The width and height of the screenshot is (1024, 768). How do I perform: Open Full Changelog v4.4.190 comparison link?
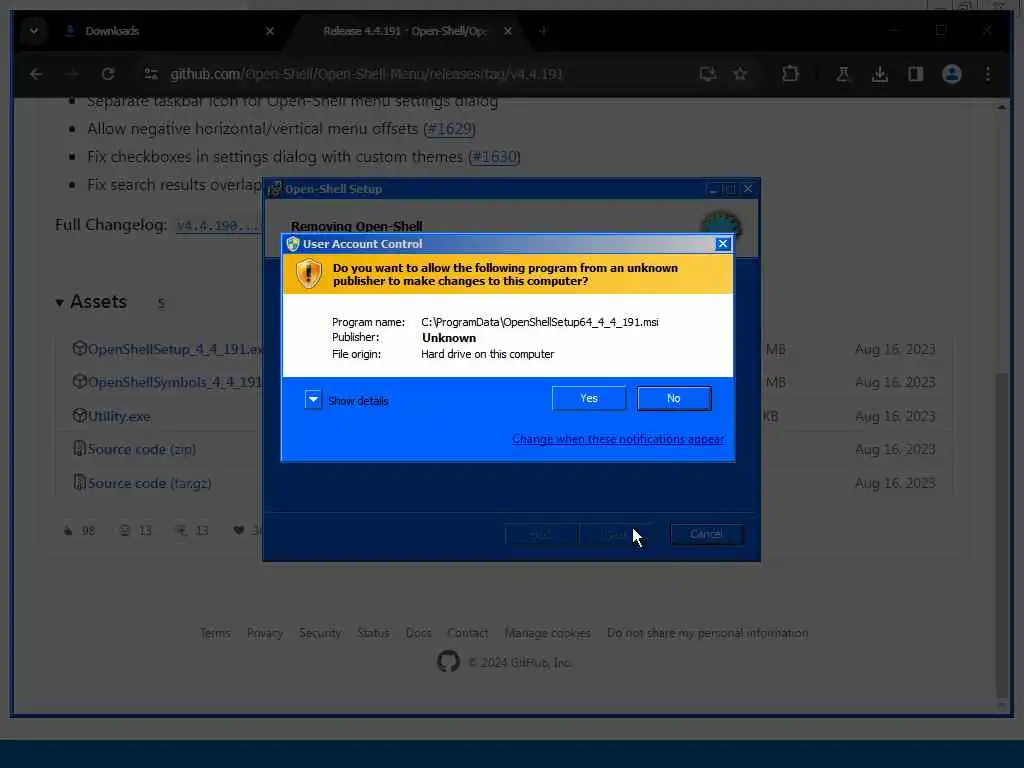pos(219,225)
